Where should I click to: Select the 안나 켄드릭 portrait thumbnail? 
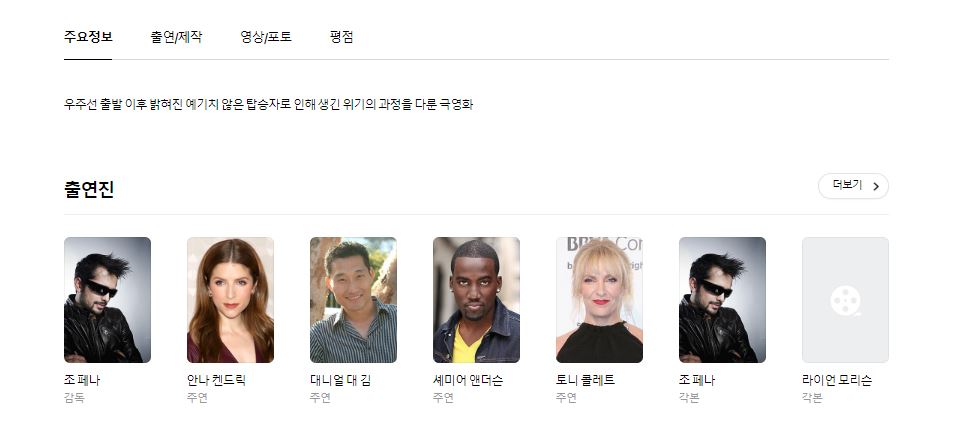coord(231,300)
